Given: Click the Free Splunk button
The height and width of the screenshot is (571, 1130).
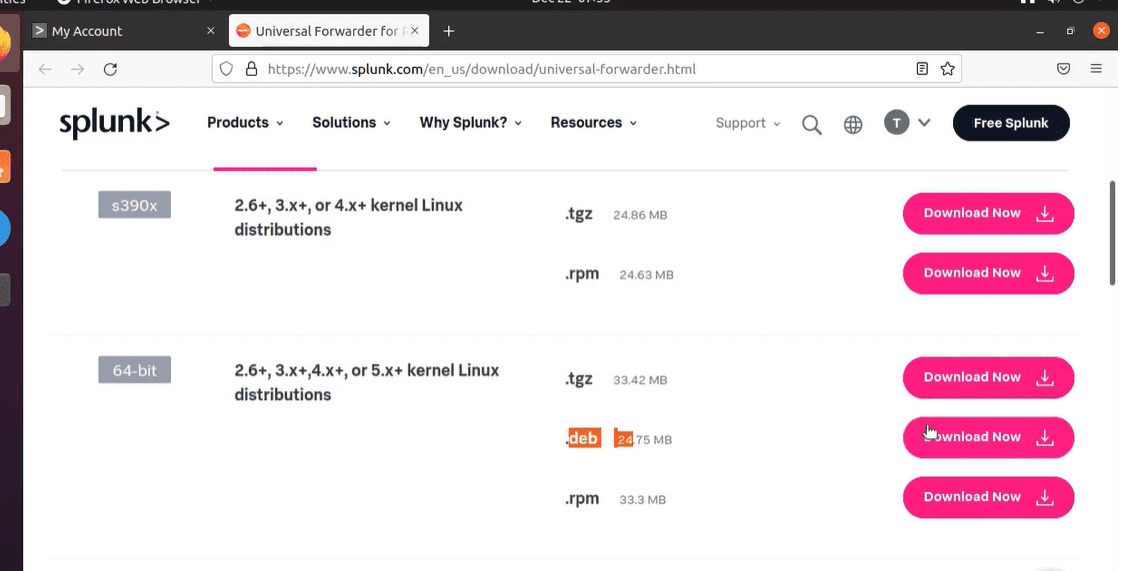Looking at the screenshot, I should (x=1011, y=123).
